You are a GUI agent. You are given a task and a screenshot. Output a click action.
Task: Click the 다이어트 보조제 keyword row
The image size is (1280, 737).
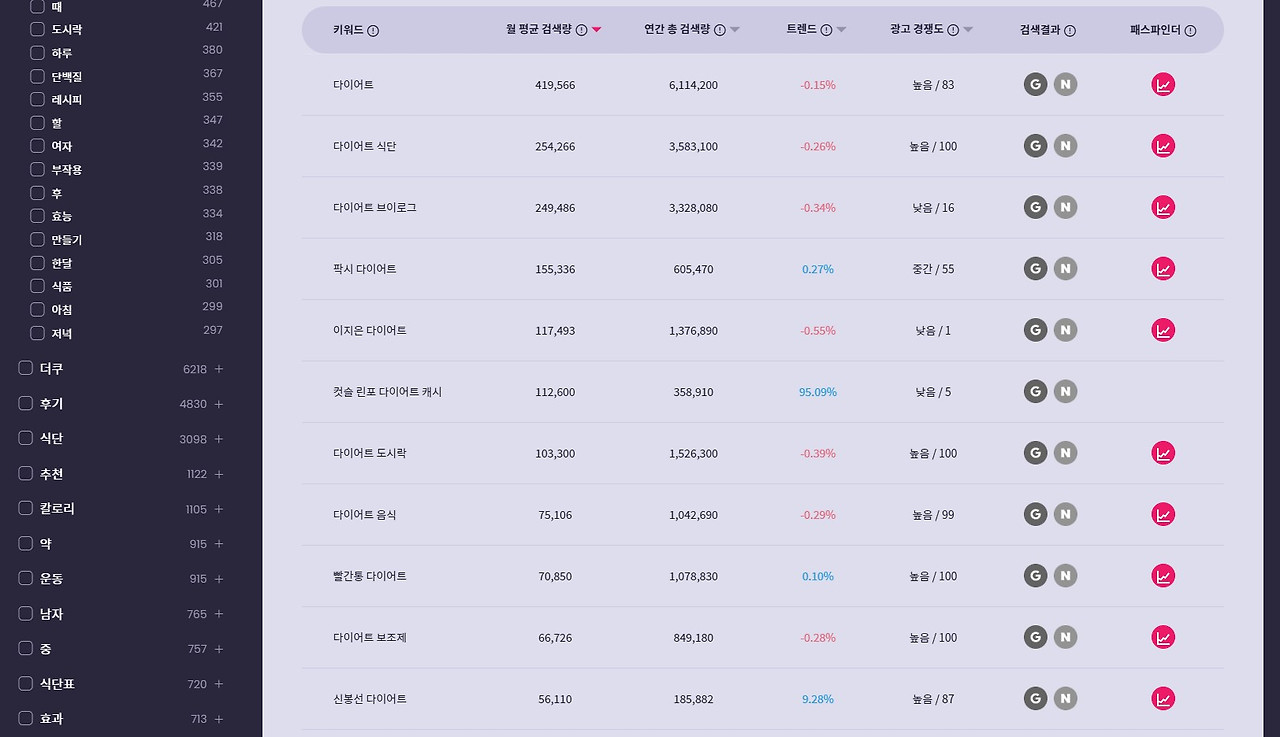pyautogui.click(x=763, y=638)
